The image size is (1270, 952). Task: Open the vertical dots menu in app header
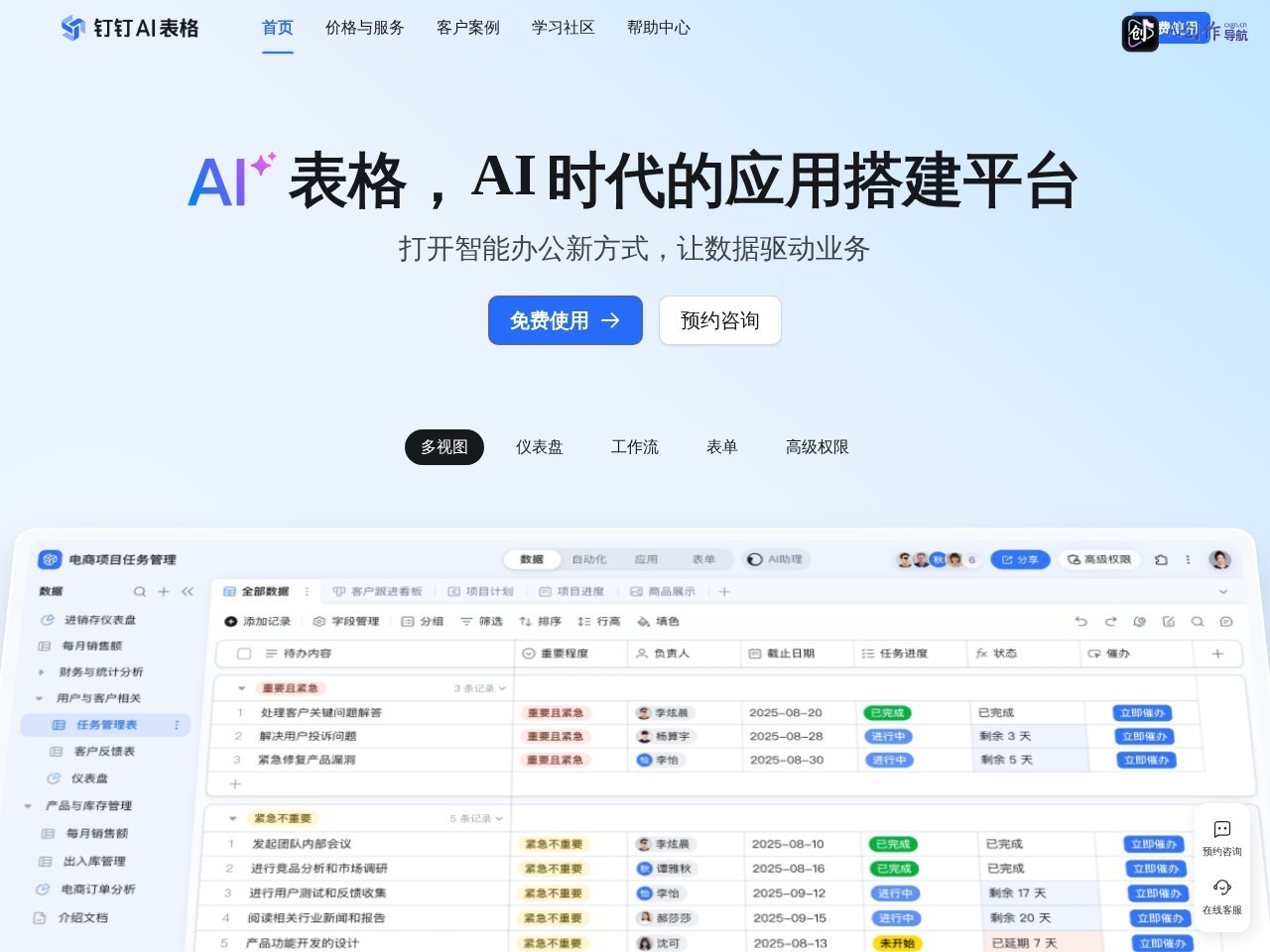(x=1188, y=559)
